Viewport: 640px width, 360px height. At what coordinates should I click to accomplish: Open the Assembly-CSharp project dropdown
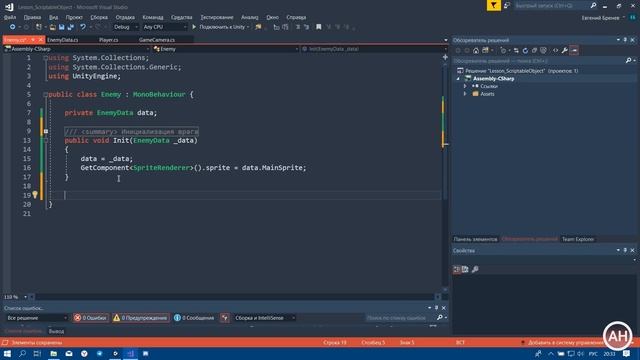[x=77, y=49]
